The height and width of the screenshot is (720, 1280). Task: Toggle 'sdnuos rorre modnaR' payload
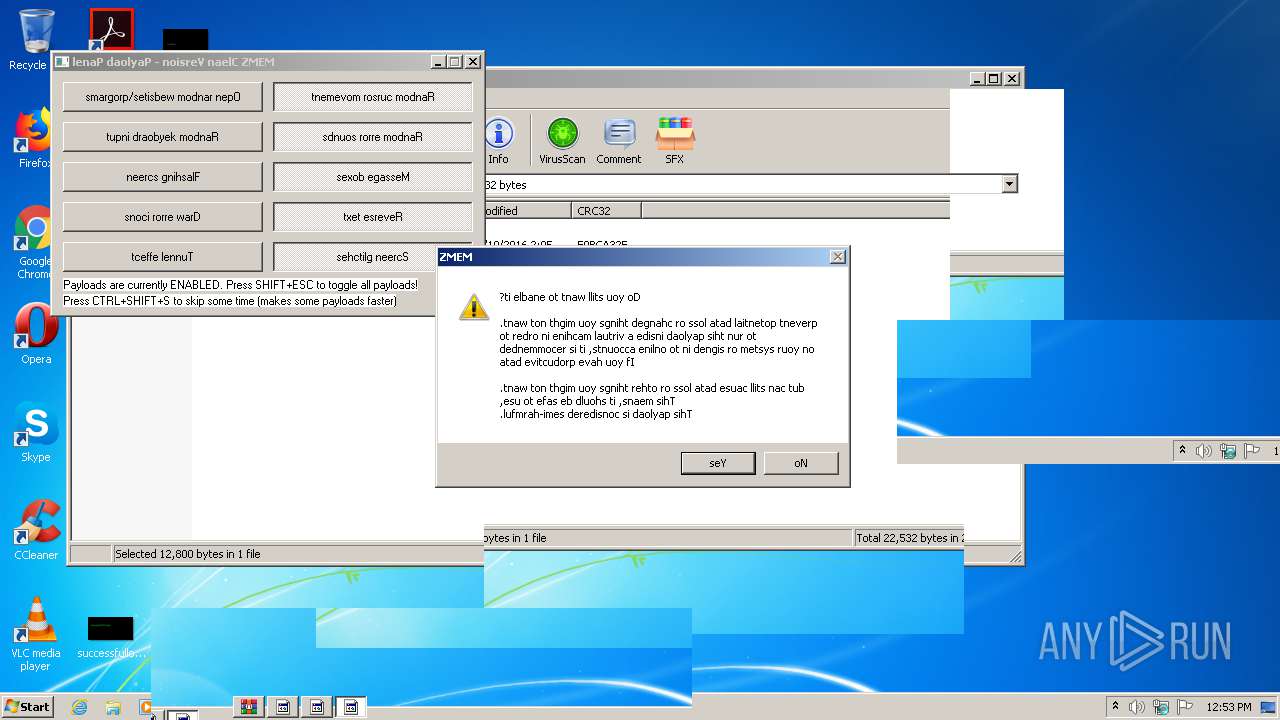coord(373,137)
